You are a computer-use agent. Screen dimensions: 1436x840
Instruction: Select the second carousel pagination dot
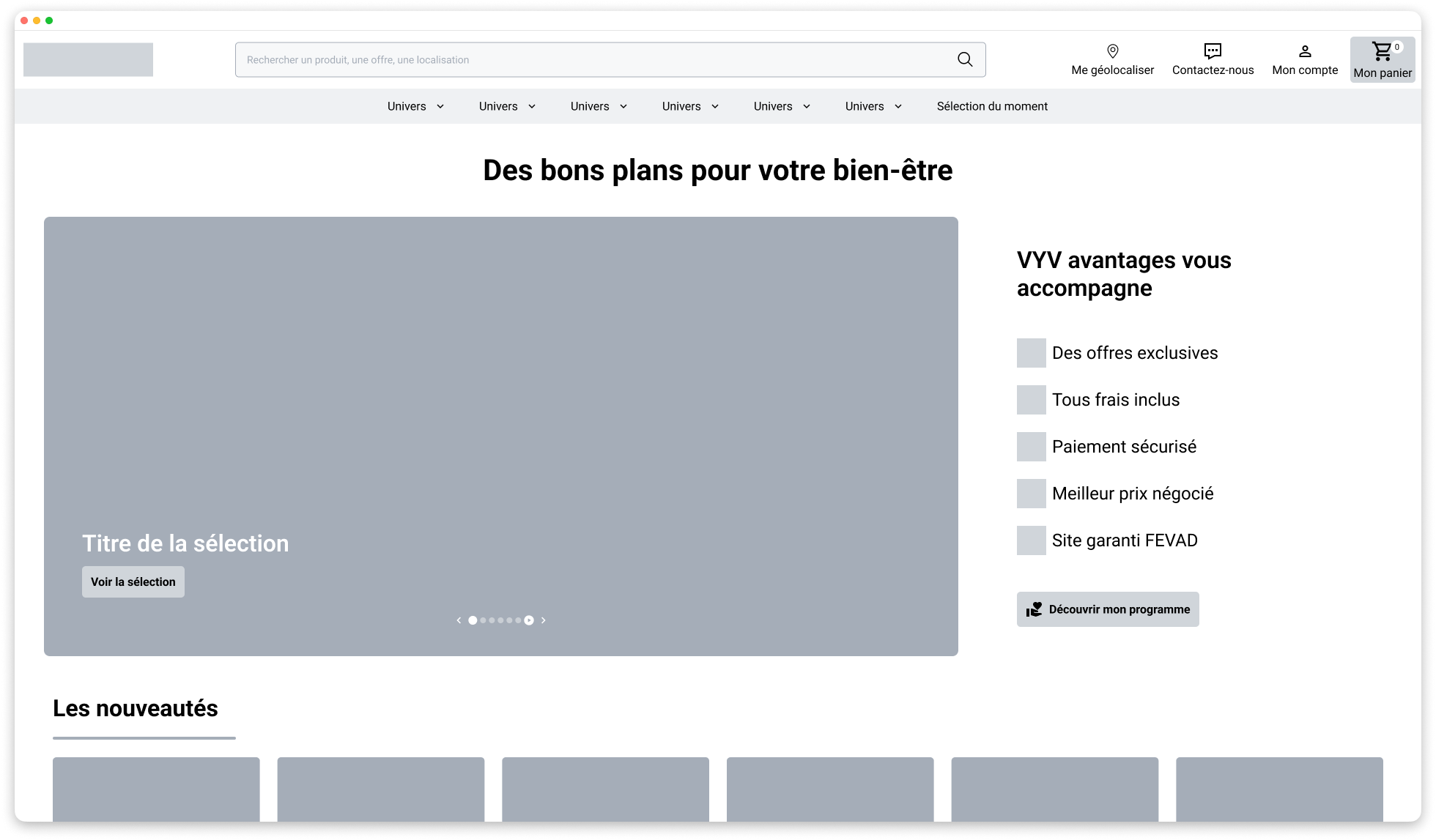(483, 620)
